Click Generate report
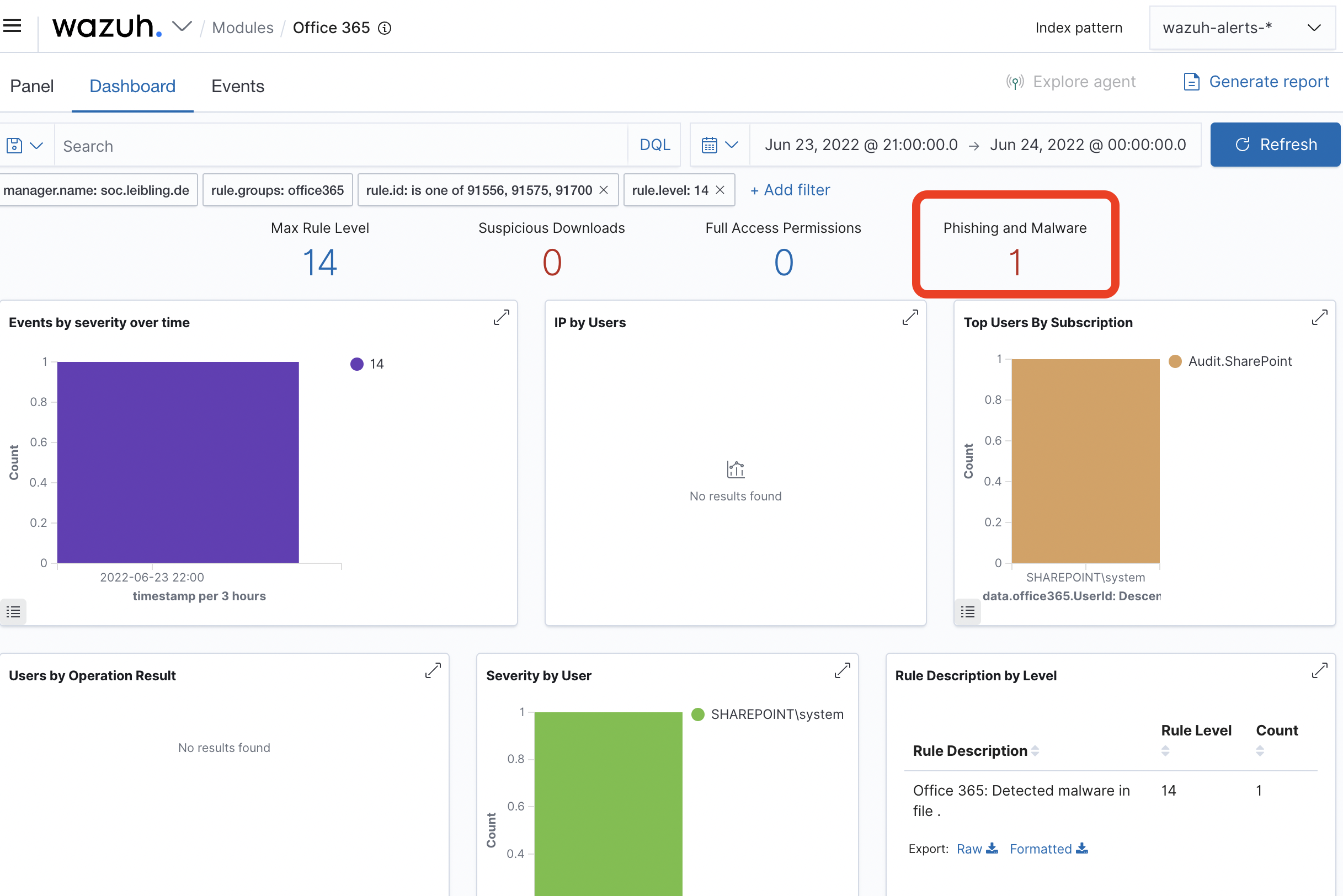1343x896 pixels. [1256, 82]
